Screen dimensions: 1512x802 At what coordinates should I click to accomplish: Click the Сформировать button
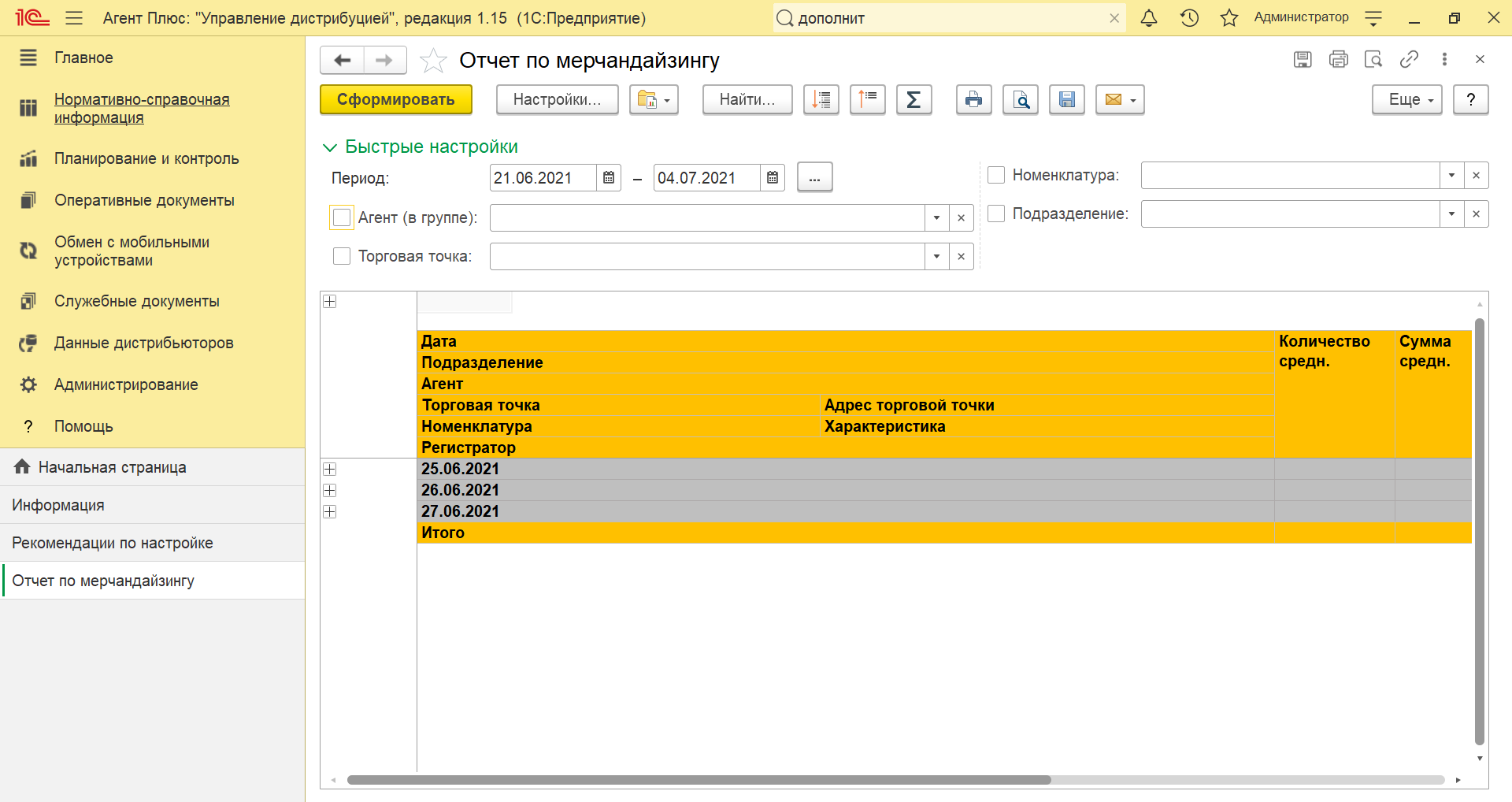(396, 100)
